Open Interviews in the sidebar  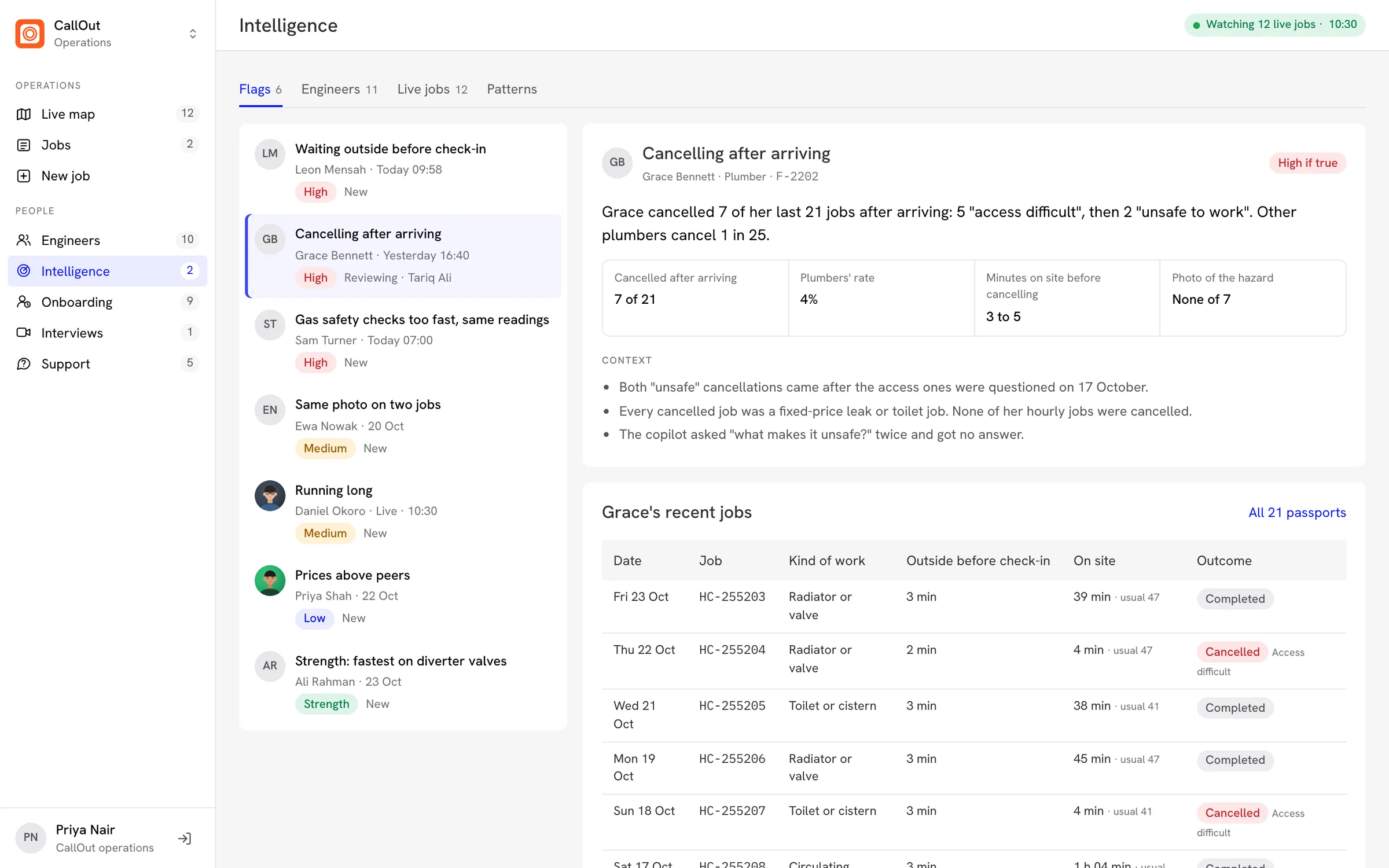(108, 333)
